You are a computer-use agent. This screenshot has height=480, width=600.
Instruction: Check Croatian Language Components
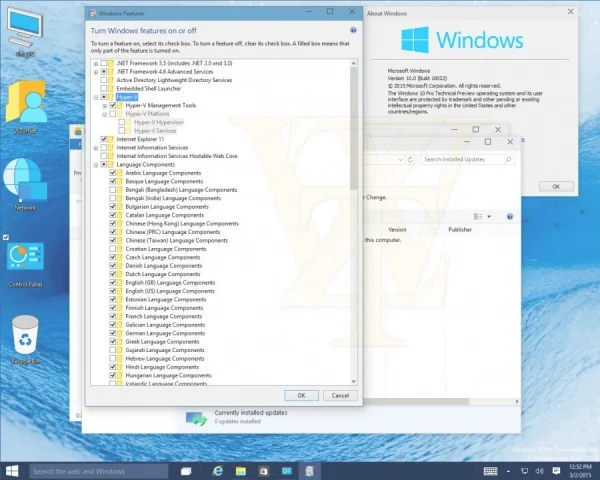(x=113, y=248)
